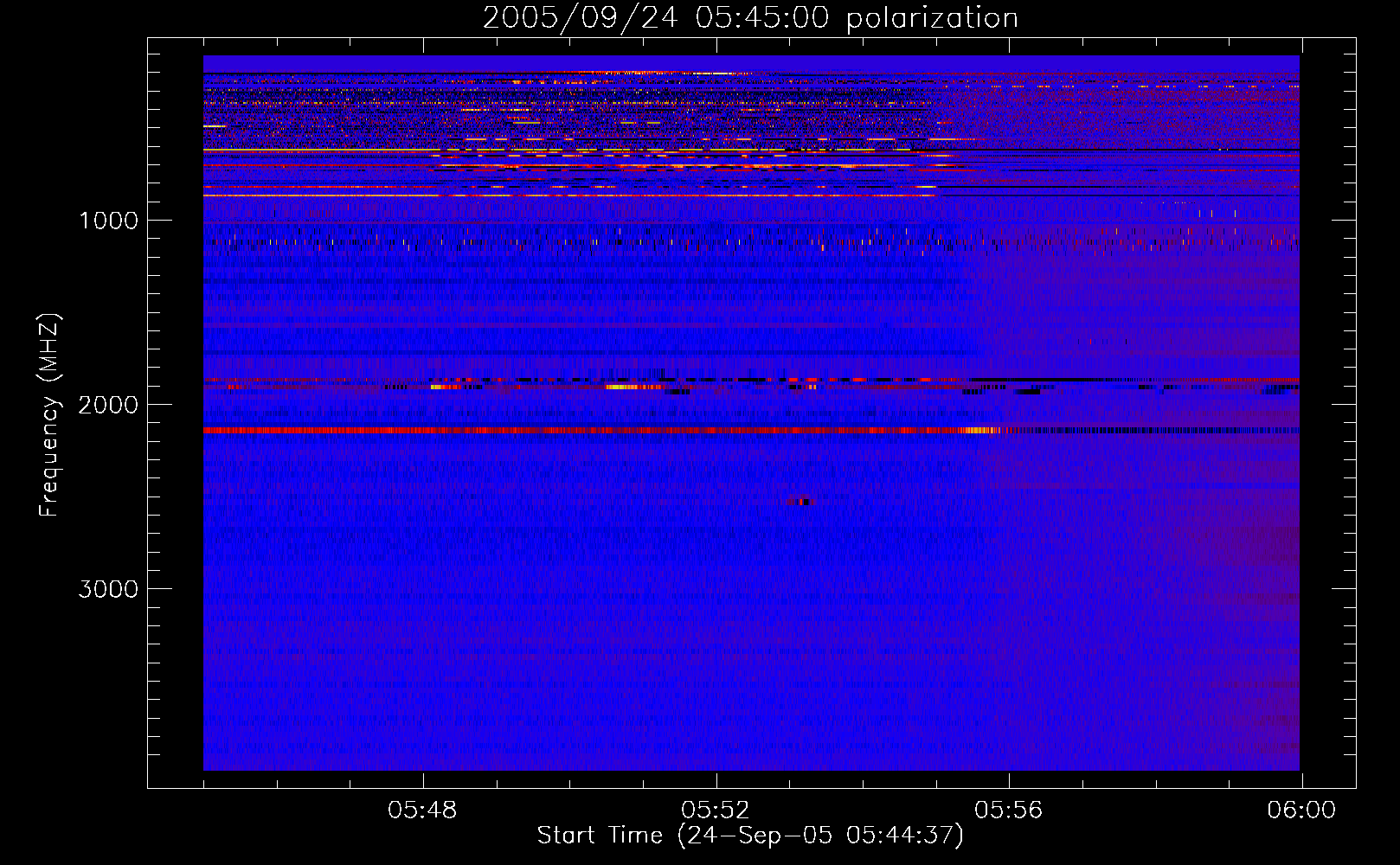
Task: Click the 05:48 time tick label
Action: [x=422, y=811]
